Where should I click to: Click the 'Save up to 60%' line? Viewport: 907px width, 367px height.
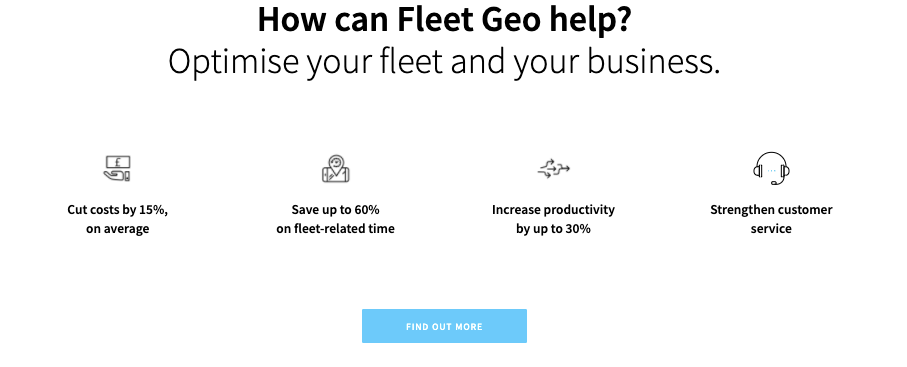[x=335, y=210]
